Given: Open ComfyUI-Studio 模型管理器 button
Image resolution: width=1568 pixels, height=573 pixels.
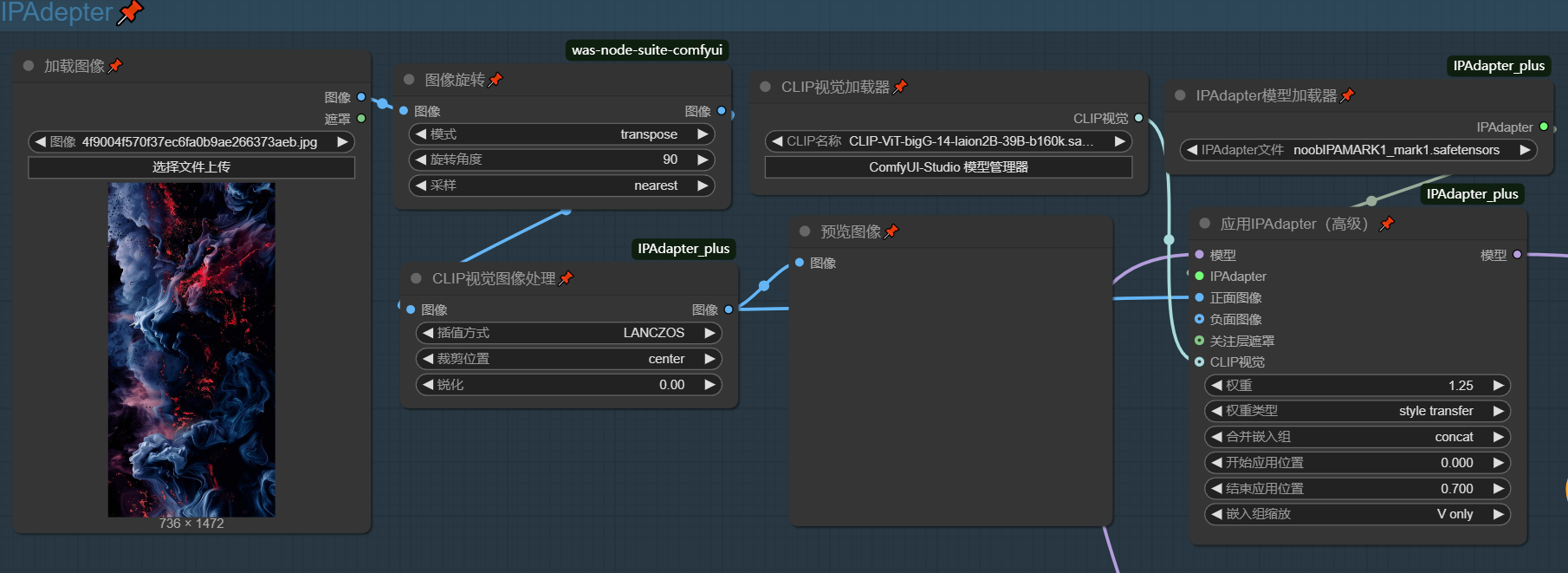Looking at the screenshot, I should coord(949,167).
